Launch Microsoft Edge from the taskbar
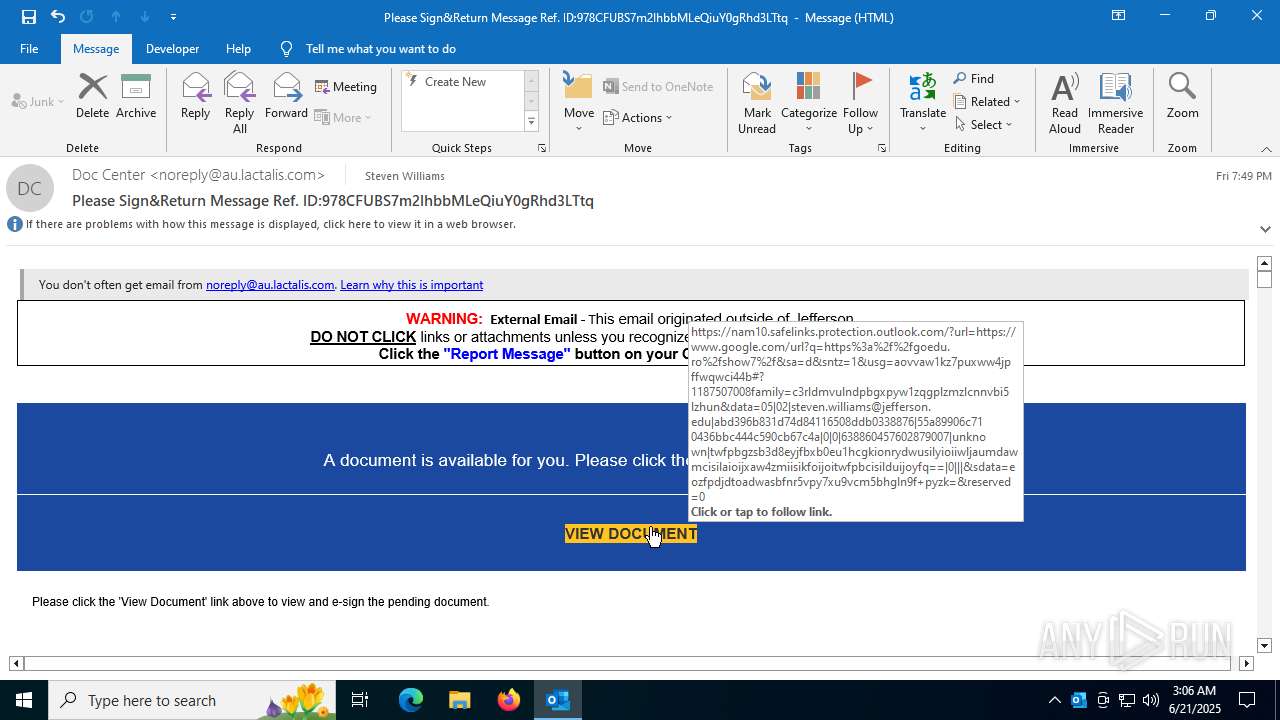Screen dimensions: 1280x720 [x=411, y=700]
